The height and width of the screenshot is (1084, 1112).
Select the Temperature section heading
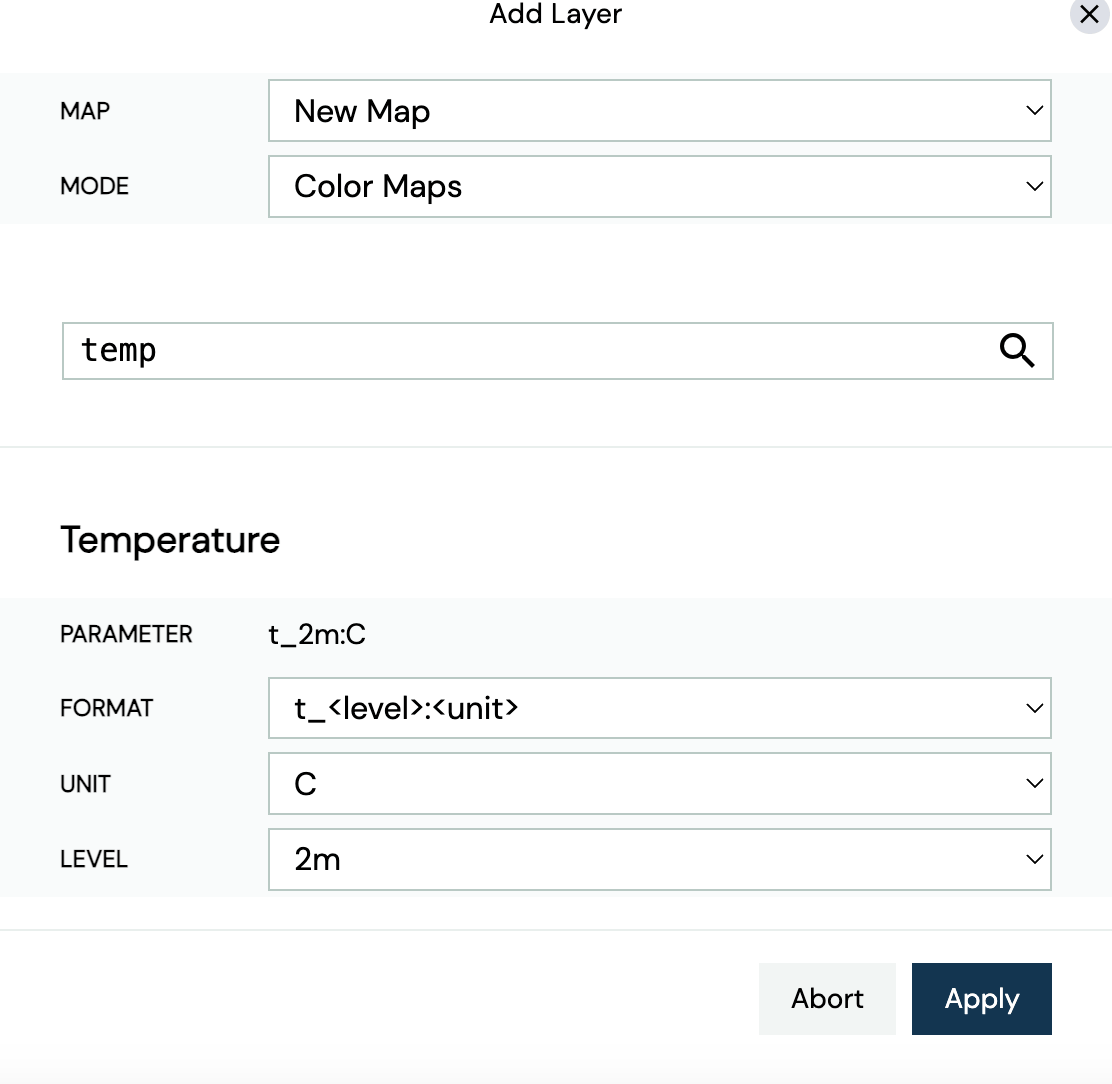[170, 540]
